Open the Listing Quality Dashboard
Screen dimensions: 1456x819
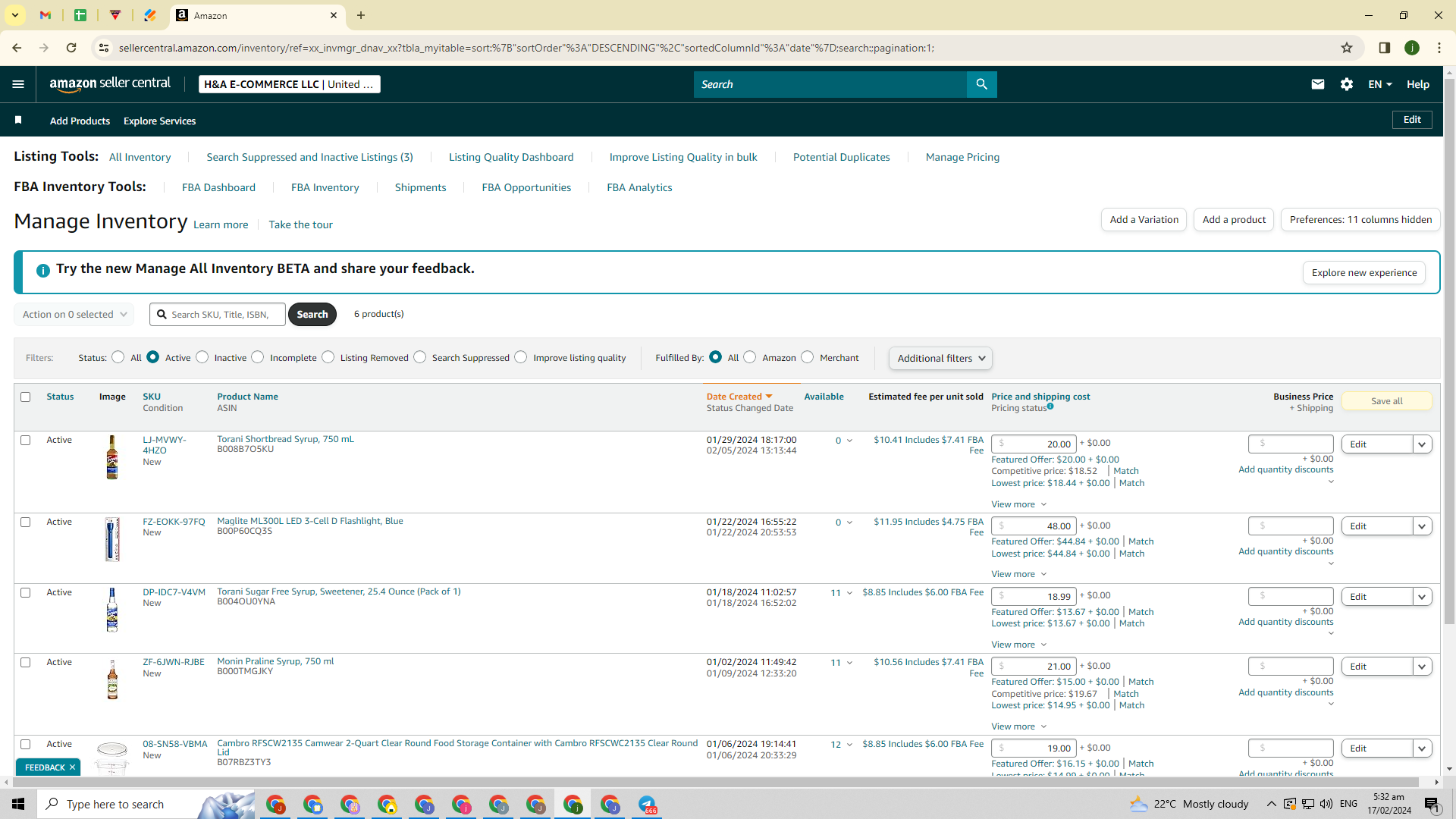pos(511,157)
